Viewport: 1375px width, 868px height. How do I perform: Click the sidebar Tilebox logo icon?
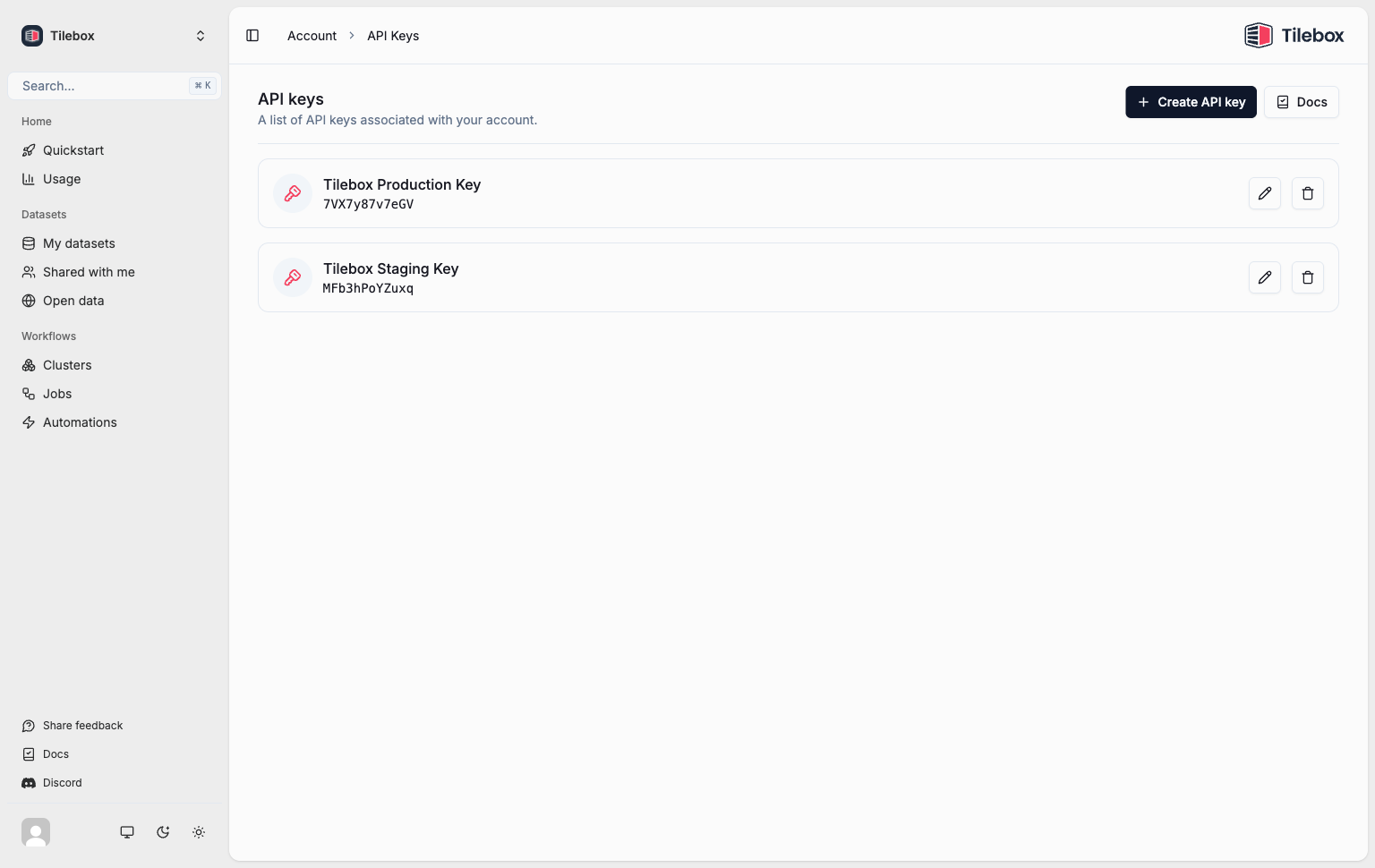(x=32, y=36)
